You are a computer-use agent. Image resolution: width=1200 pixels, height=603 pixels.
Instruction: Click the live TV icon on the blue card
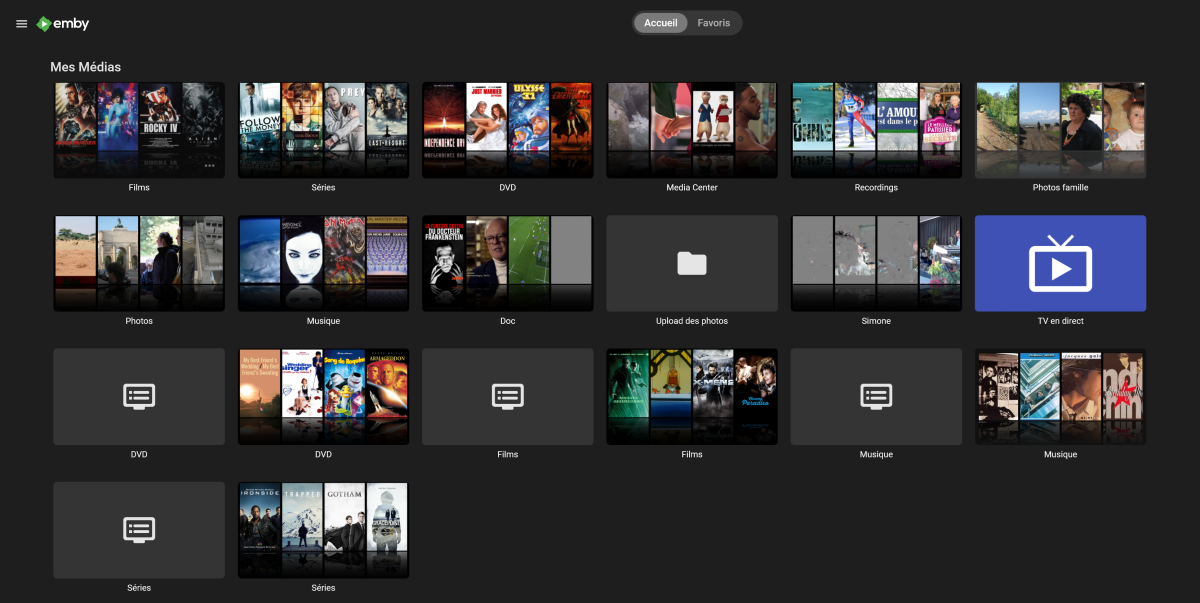click(1060, 264)
